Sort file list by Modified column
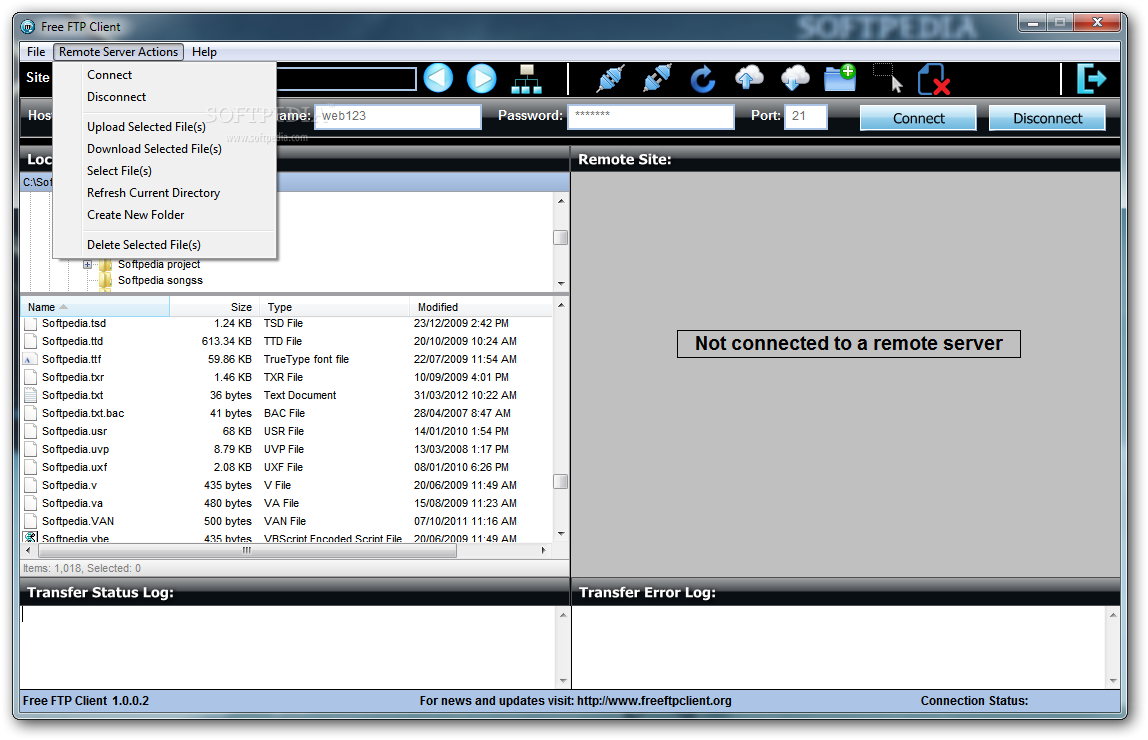The height and width of the screenshot is (740, 1148). coord(480,307)
